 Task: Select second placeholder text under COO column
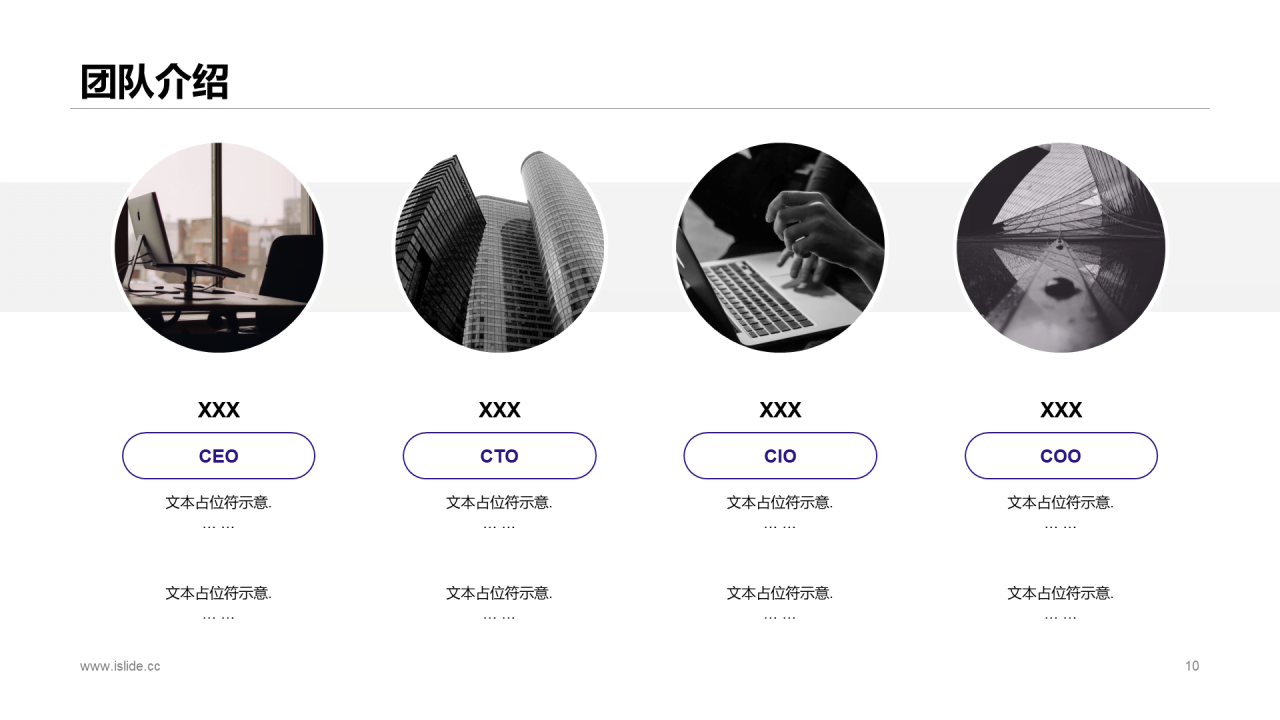[x=1061, y=593]
